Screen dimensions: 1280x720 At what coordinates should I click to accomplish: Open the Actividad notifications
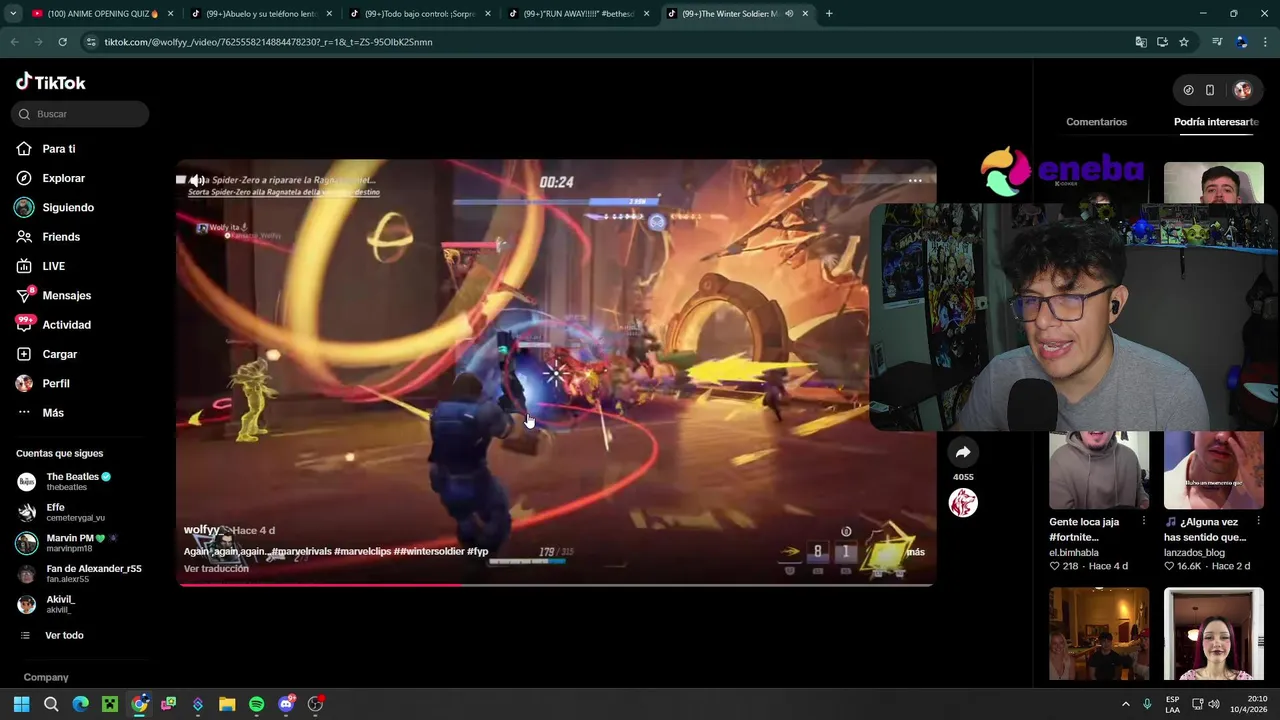point(66,325)
